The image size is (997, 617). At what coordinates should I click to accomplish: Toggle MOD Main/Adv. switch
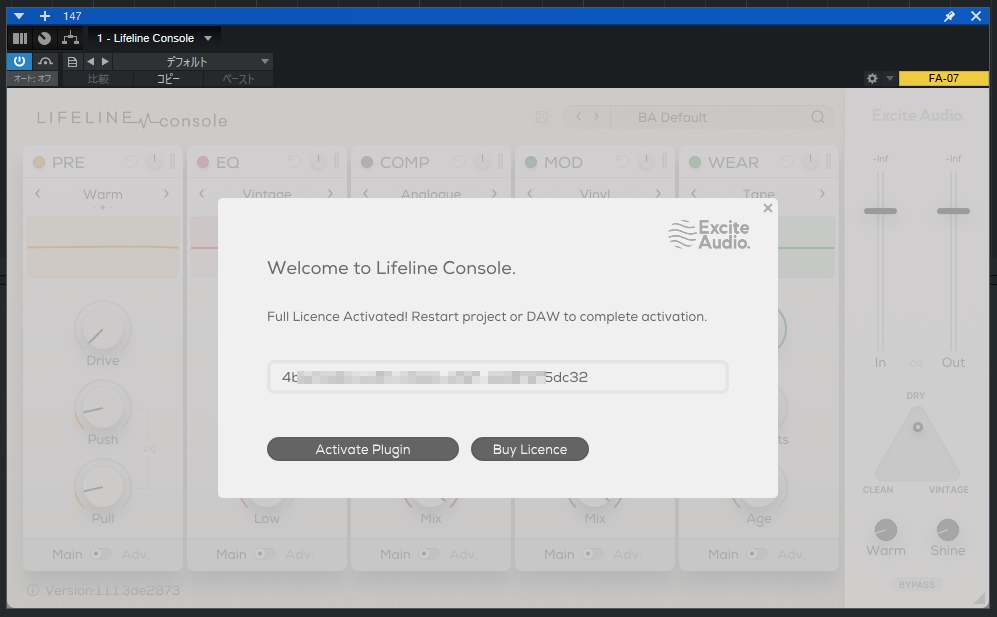coord(593,554)
